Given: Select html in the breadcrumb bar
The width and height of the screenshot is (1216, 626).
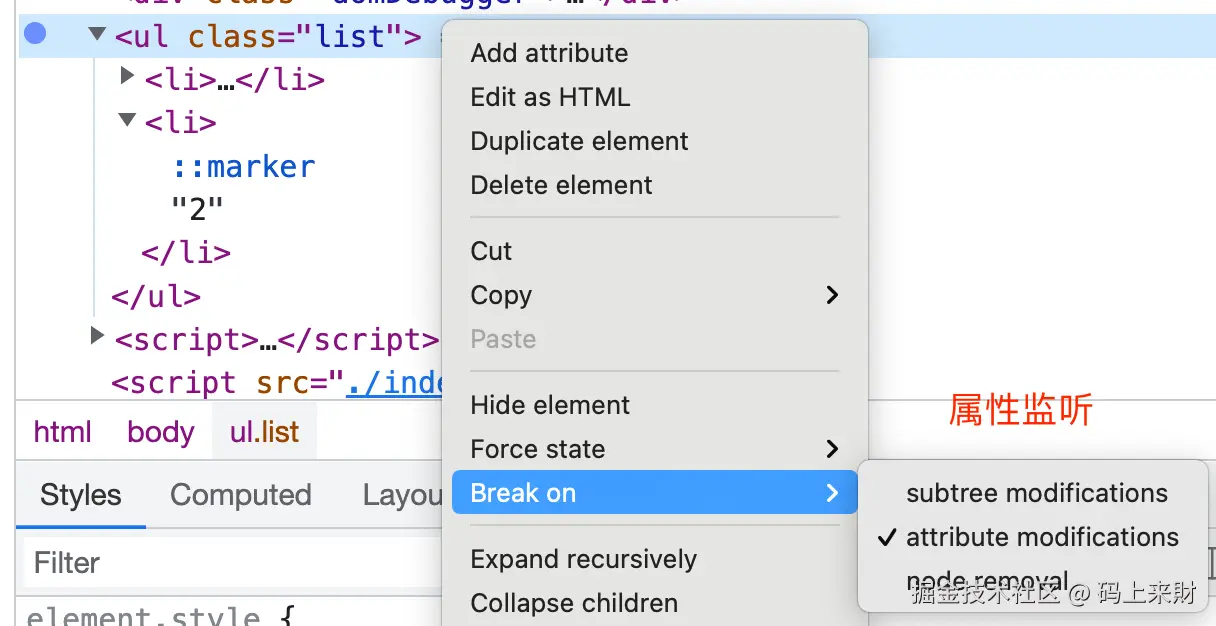Looking at the screenshot, I should [62, 432].
